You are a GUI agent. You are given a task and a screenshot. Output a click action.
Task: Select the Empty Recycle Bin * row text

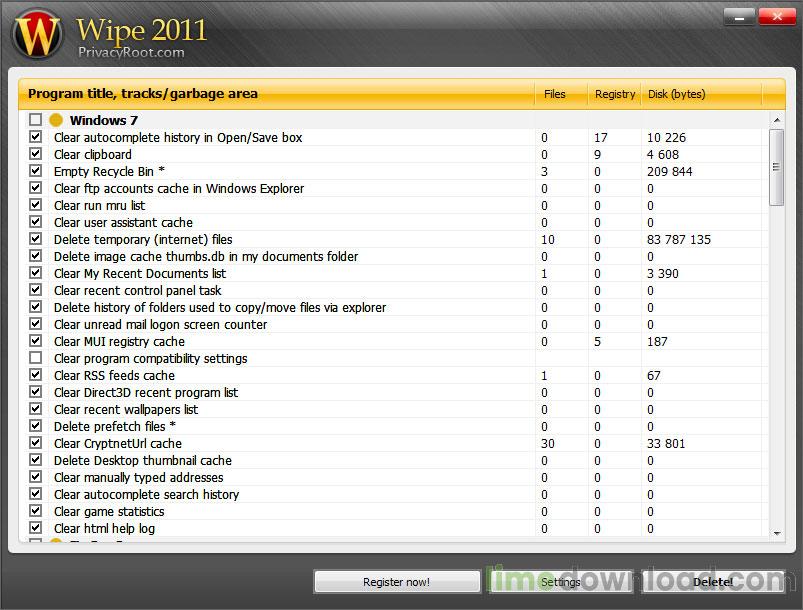tap(110, 171)
